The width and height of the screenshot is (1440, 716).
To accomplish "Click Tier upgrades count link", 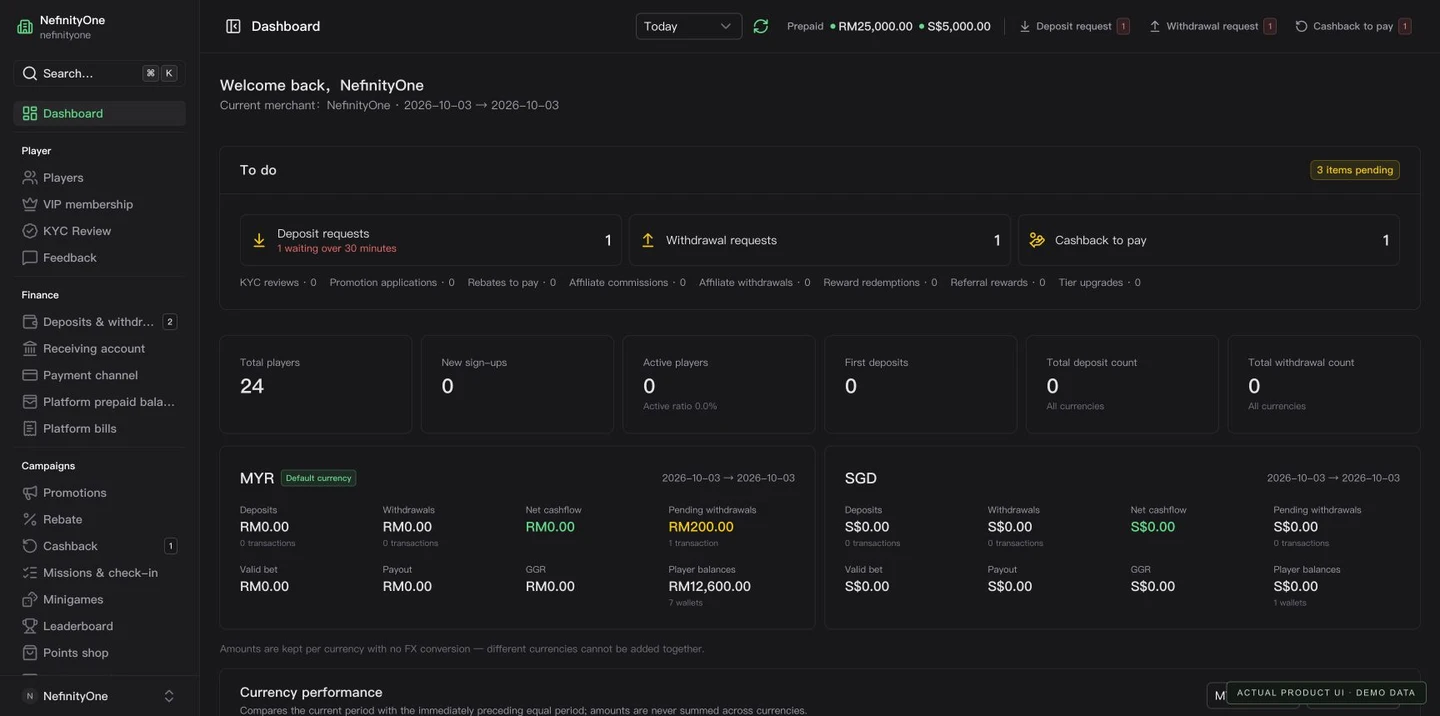I will pyautogui.click(x=1100, y=283).
